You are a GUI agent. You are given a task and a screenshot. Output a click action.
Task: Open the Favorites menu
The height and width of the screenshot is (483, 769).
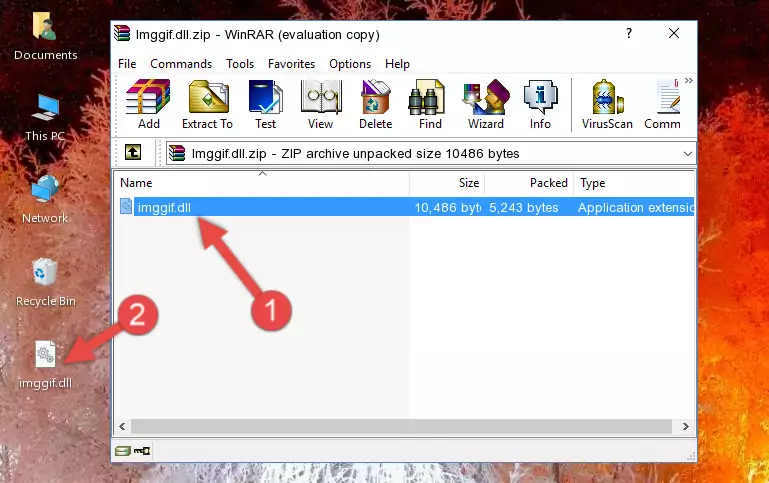pos(291,64)
